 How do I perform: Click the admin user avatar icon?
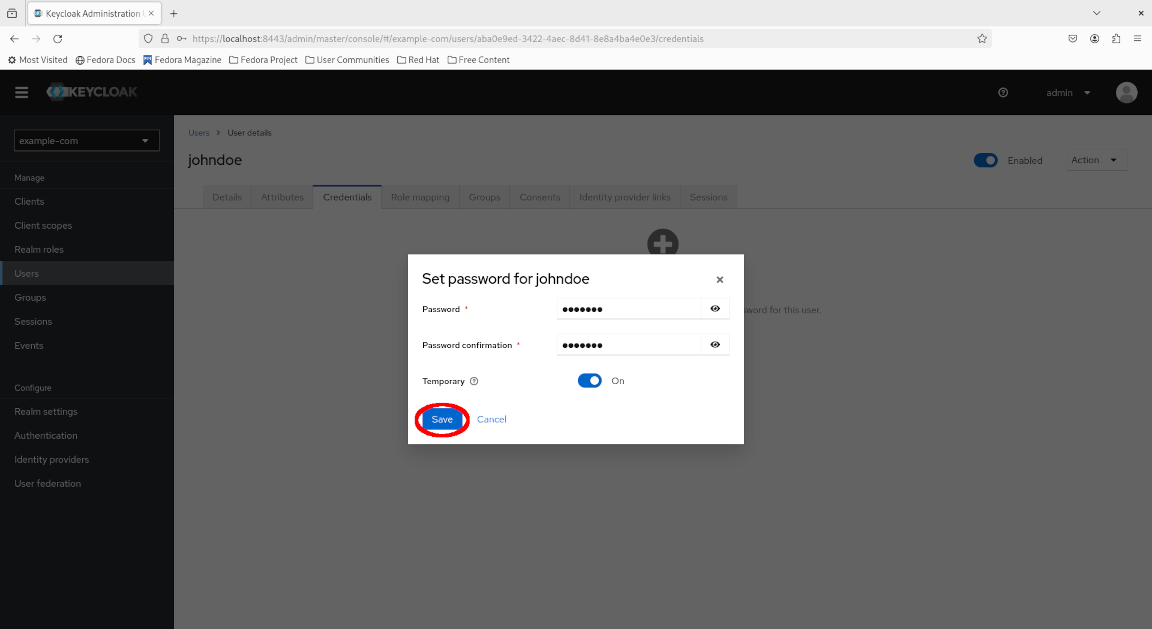(x=1126, y=92)
